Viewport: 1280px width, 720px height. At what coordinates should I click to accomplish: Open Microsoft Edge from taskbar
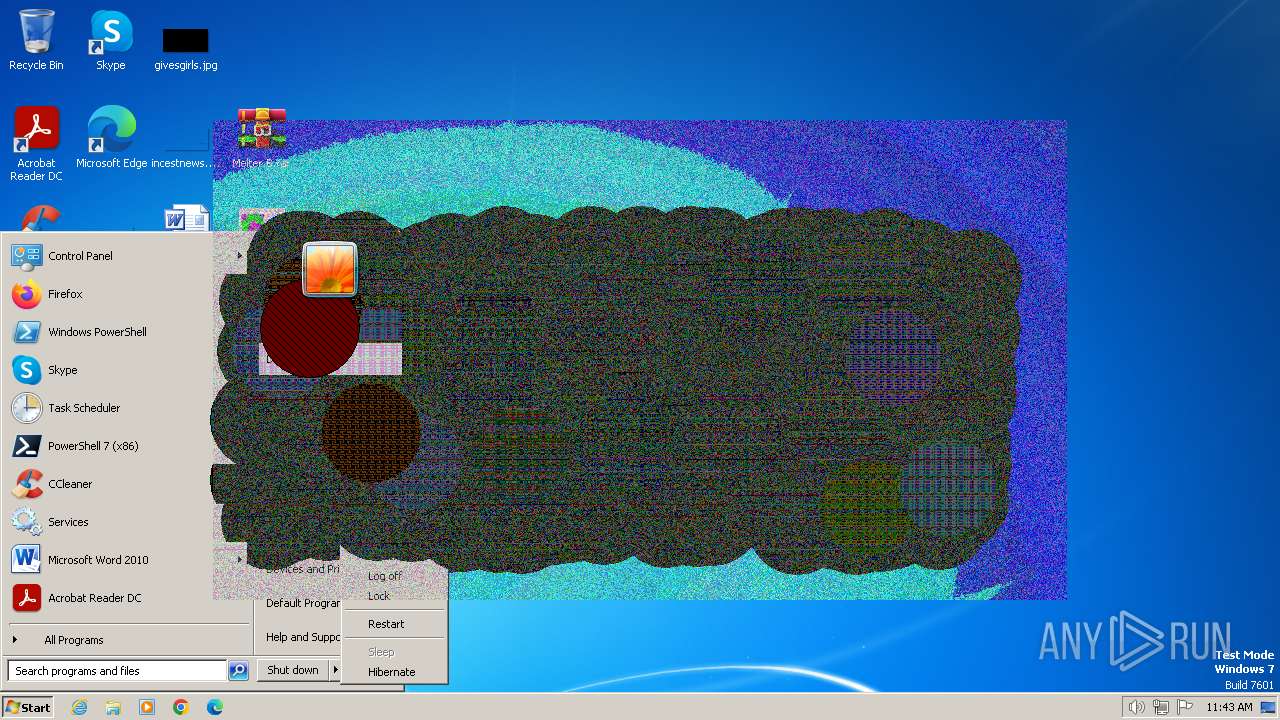pyautogui.click(x=215, y=707)
